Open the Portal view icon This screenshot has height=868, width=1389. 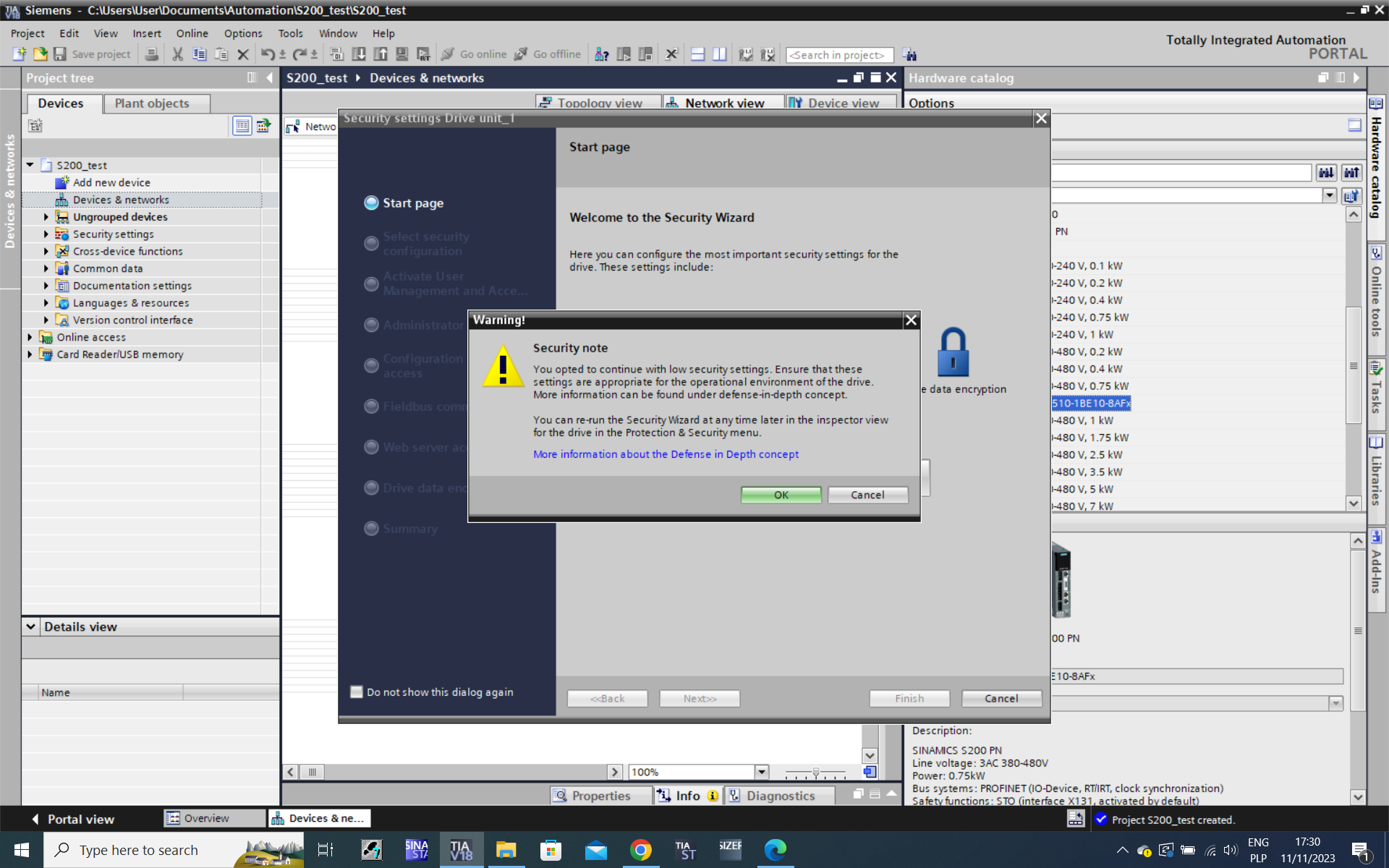[35, 819]
